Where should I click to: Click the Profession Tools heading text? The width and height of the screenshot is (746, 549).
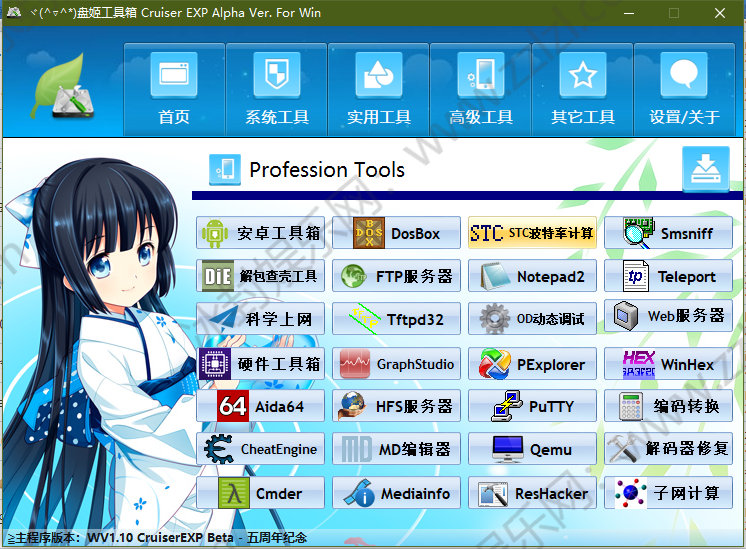327,170
